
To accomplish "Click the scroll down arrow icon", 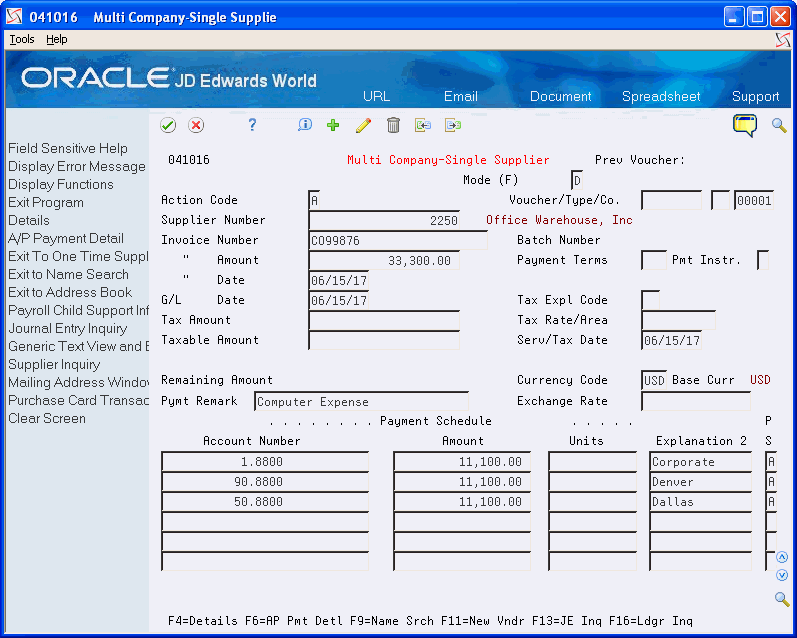I will click(x=782, y=575).
